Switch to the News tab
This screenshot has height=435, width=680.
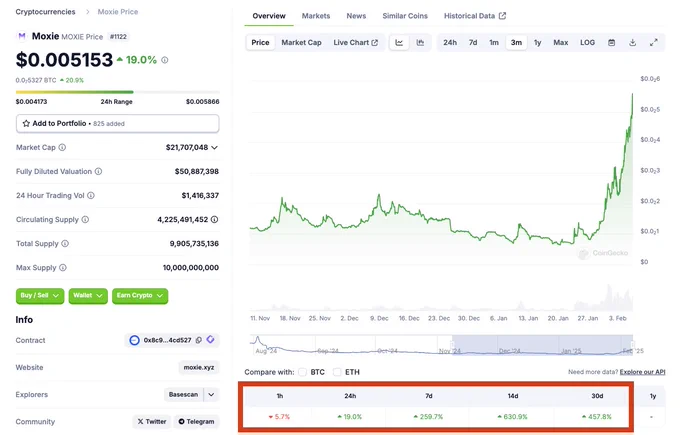[x=356, y=16]
